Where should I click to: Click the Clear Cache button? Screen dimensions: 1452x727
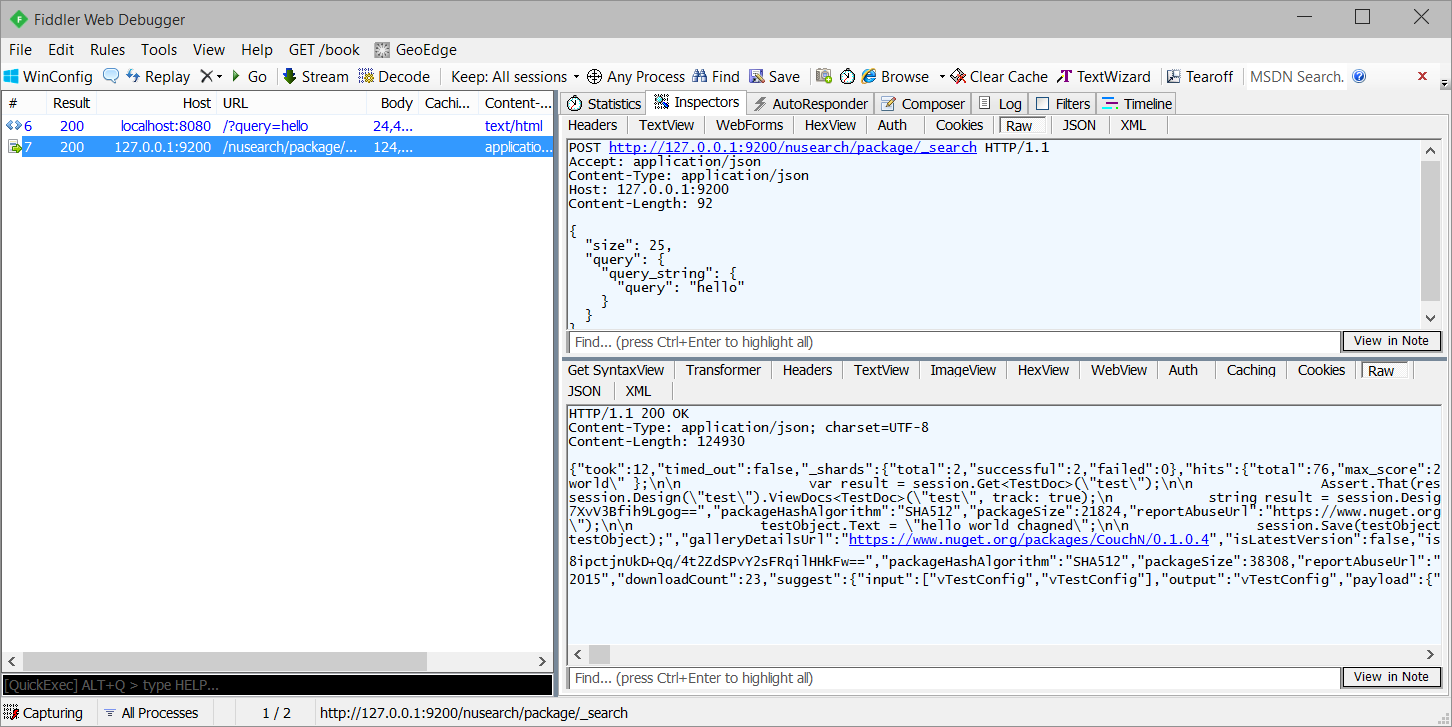click(x=998, y=76)
